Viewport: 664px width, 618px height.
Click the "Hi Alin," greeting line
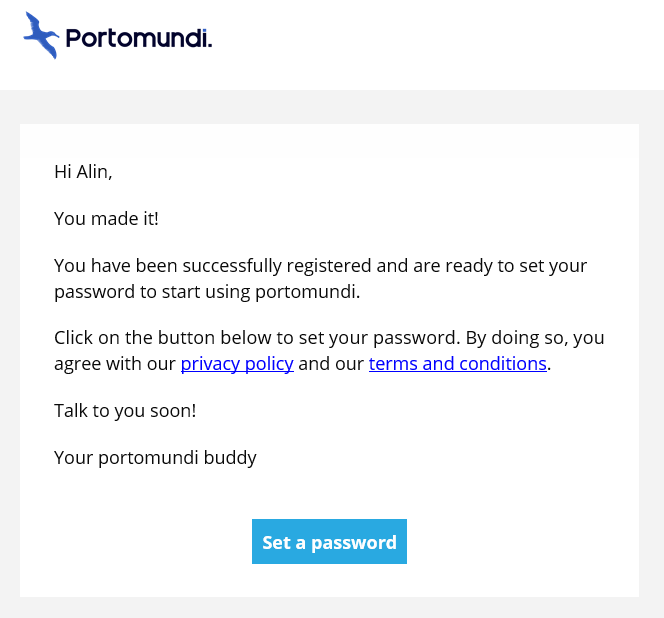83,172
